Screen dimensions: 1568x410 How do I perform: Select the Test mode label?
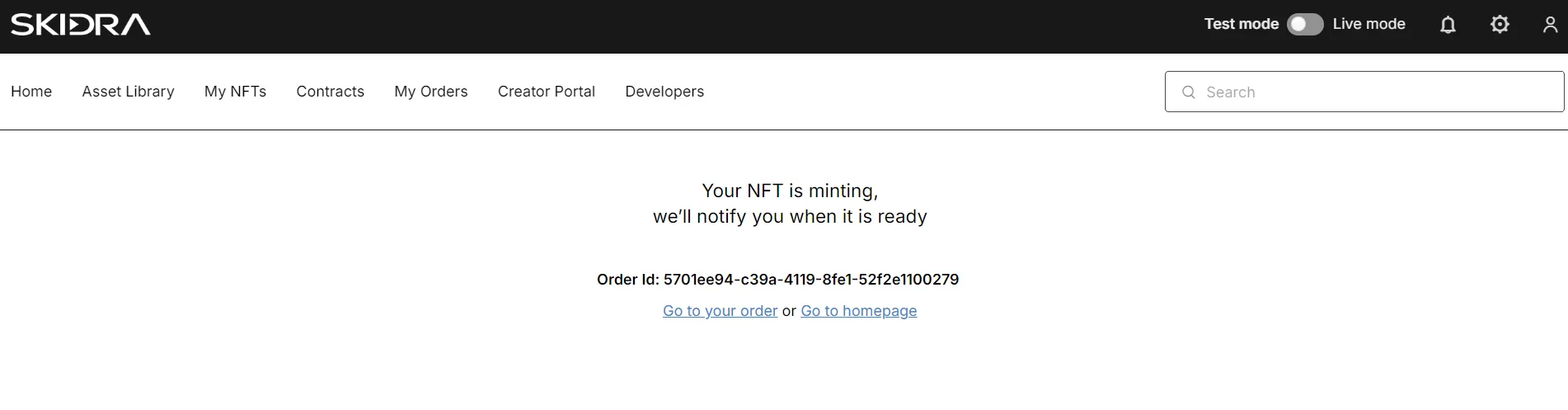click(x=1241, y=24)
